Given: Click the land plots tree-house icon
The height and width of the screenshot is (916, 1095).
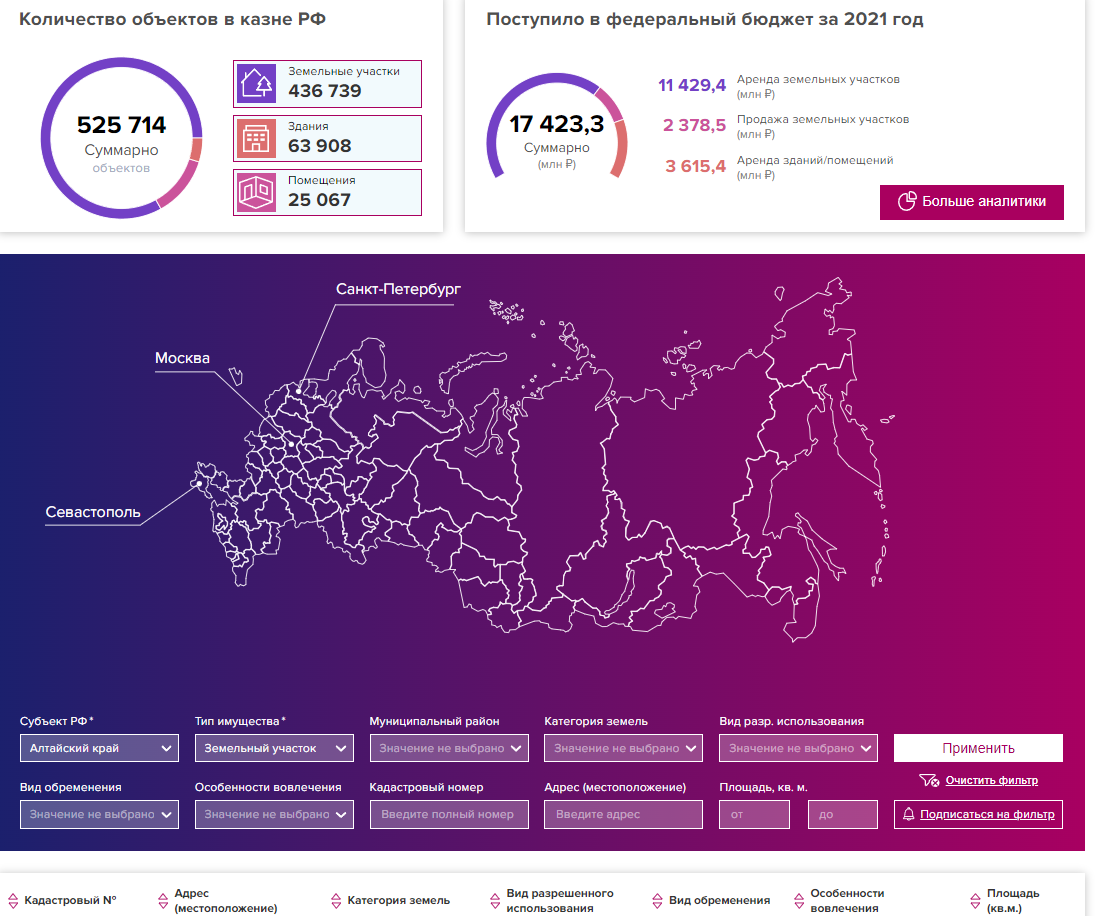Looking at the screenshot, I should coord(255,84).
